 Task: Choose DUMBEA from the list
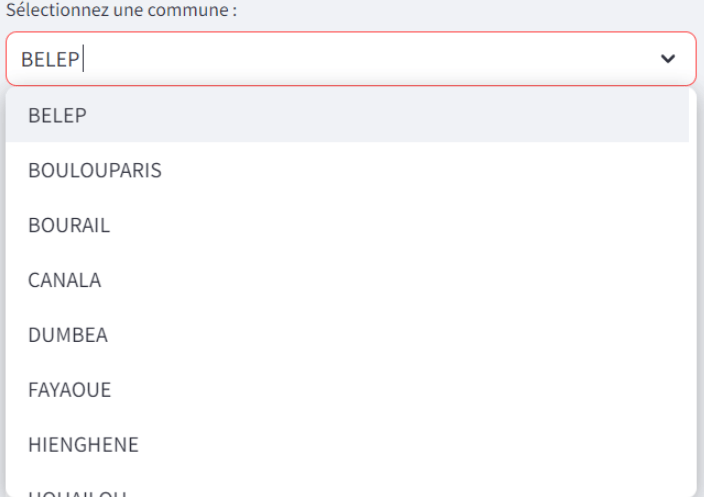coord(68,335)
